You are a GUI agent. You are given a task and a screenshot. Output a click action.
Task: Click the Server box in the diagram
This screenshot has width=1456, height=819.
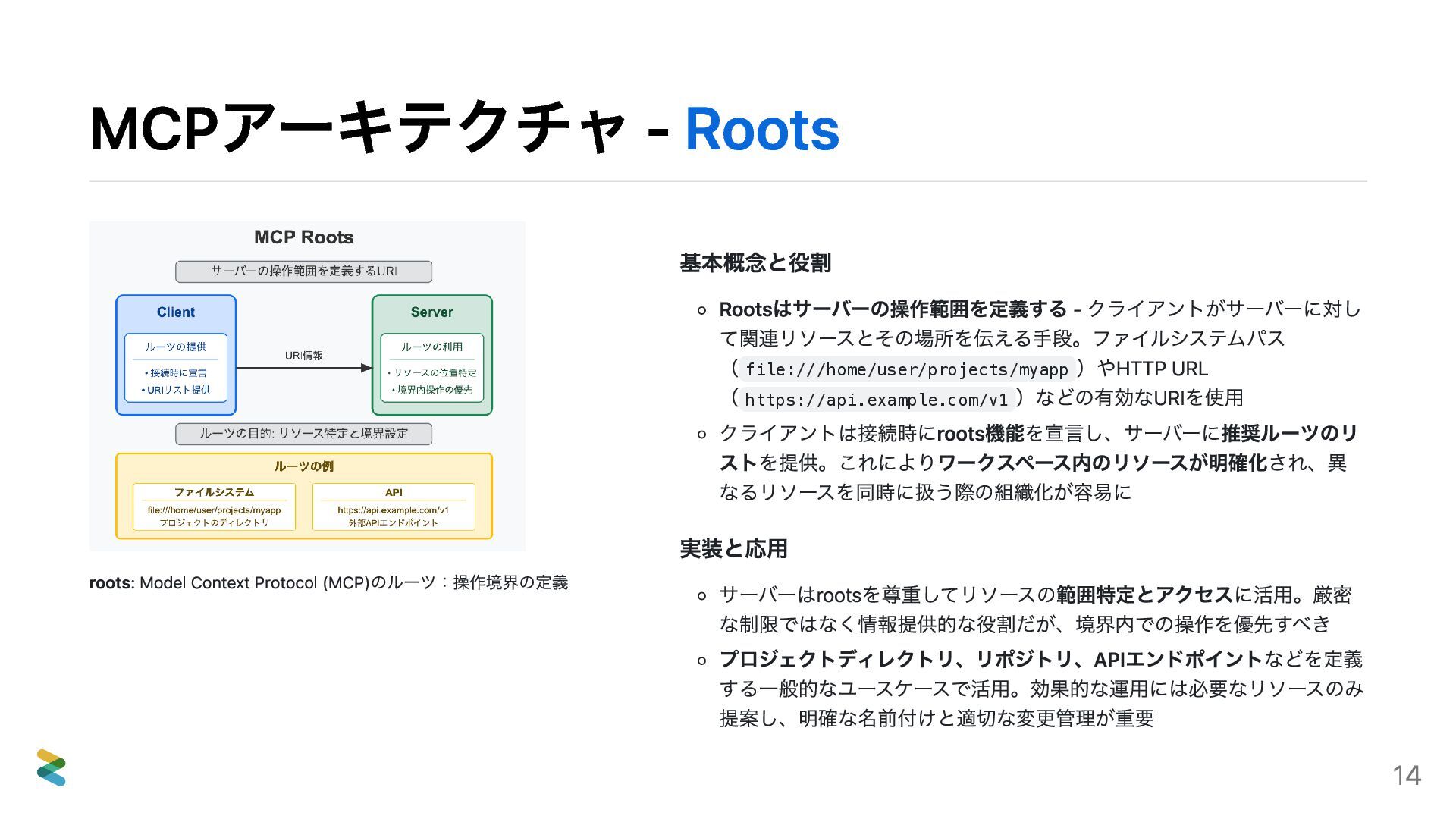(431, 312)
